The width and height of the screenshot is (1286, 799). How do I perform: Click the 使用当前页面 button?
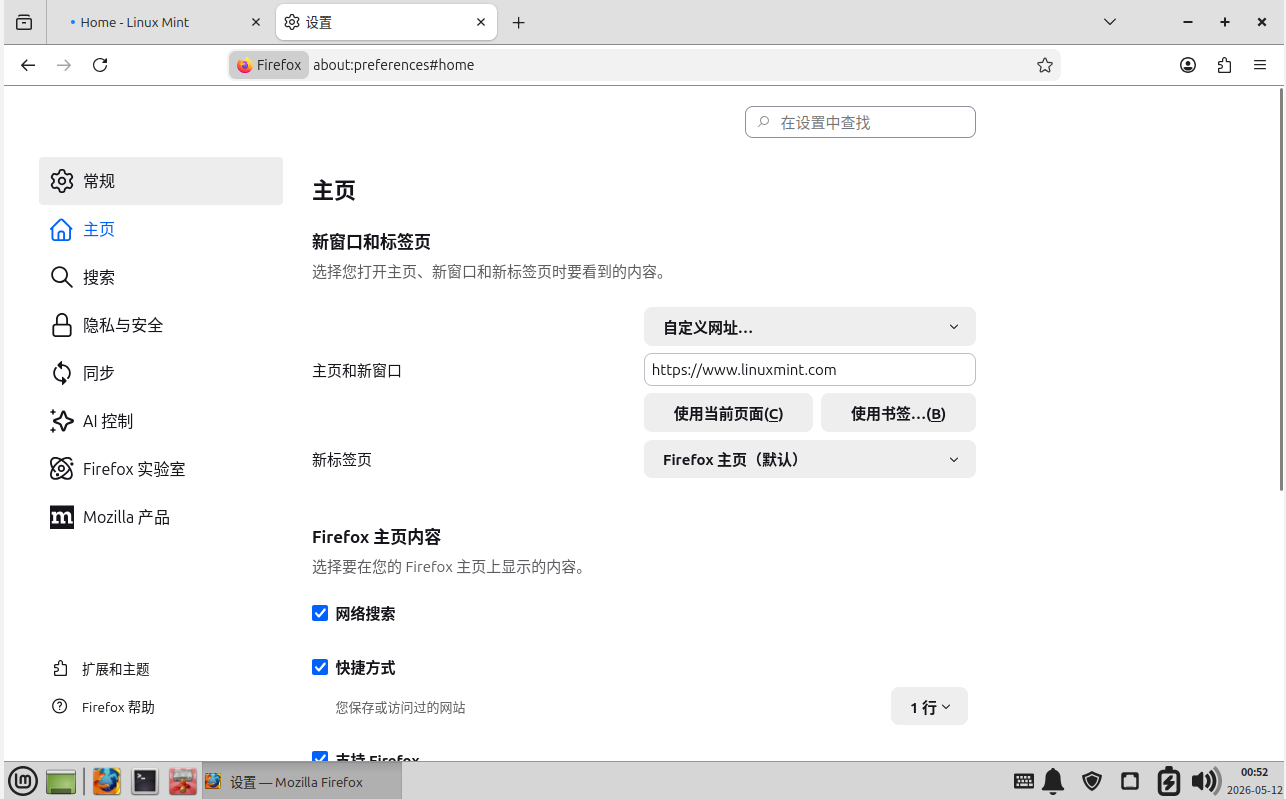(x=728, y=413)
